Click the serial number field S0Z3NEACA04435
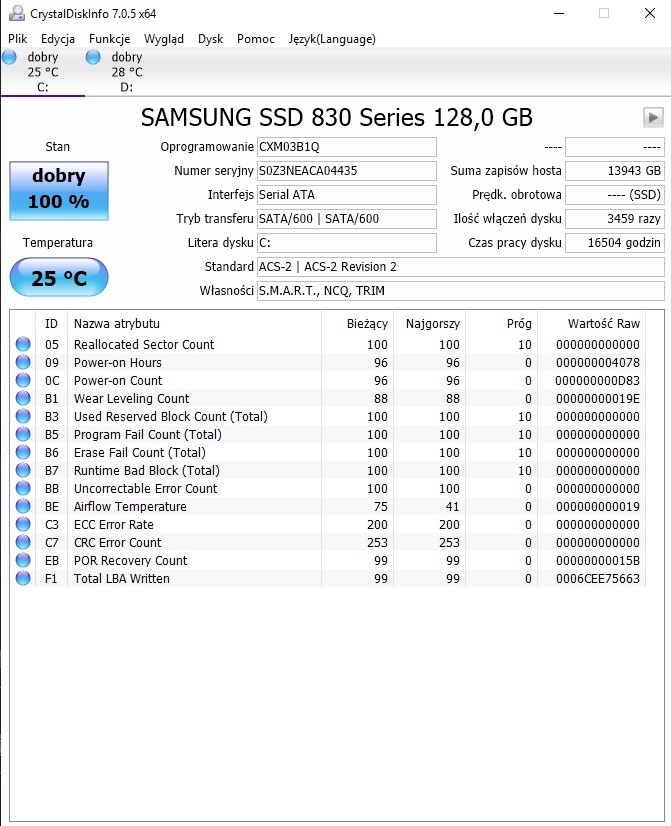The image size is (671, 826). (347, 171)
